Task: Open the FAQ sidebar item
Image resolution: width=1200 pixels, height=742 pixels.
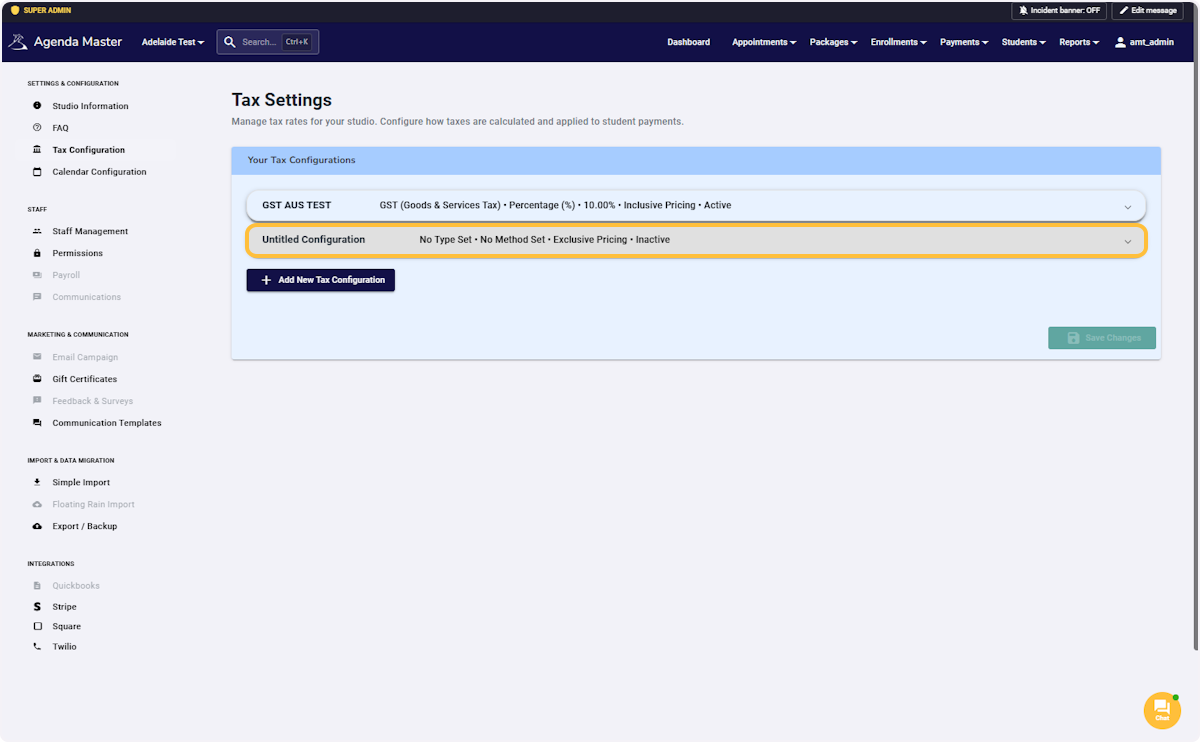Action: point(60,128)
